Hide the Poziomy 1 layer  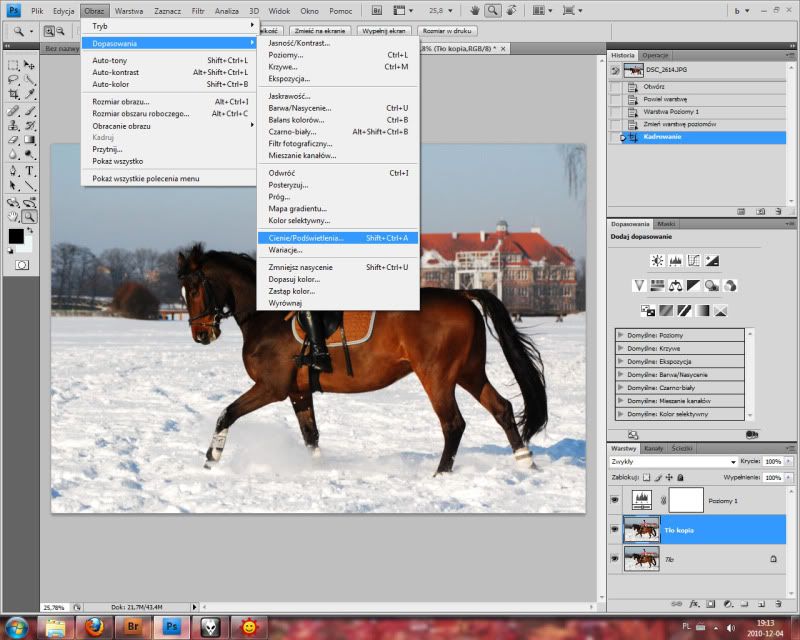point(614,499)
